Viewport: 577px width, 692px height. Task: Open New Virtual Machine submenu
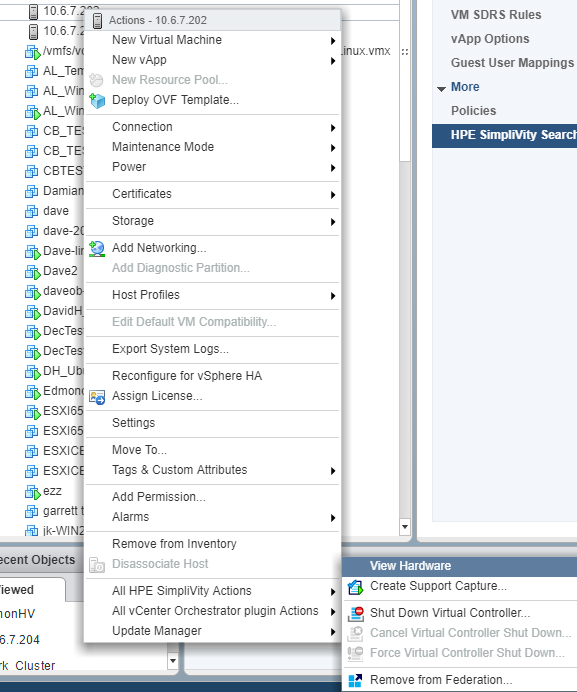(x=212, y=40)
